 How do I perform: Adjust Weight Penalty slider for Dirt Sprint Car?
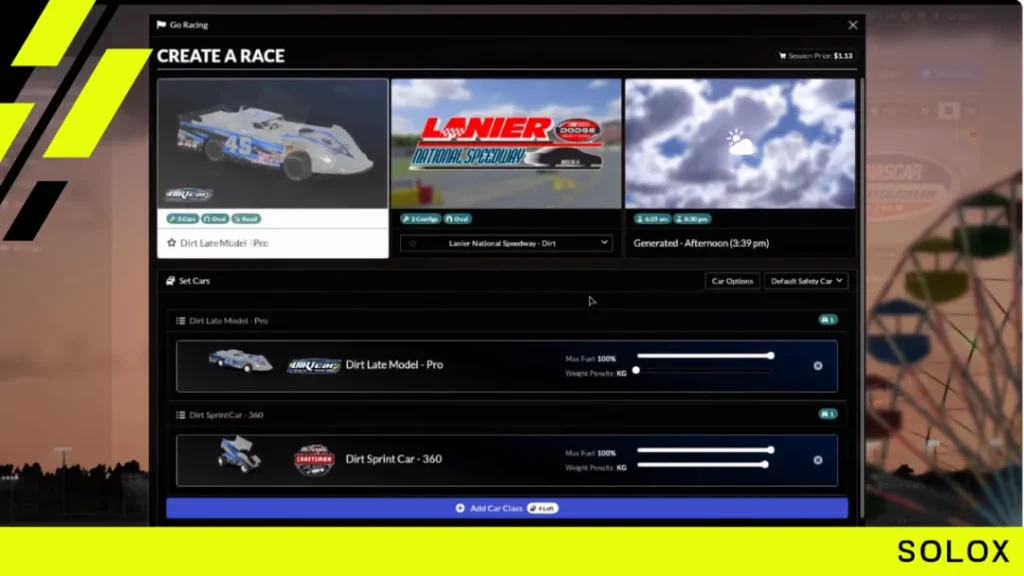[x=703, y=465]
